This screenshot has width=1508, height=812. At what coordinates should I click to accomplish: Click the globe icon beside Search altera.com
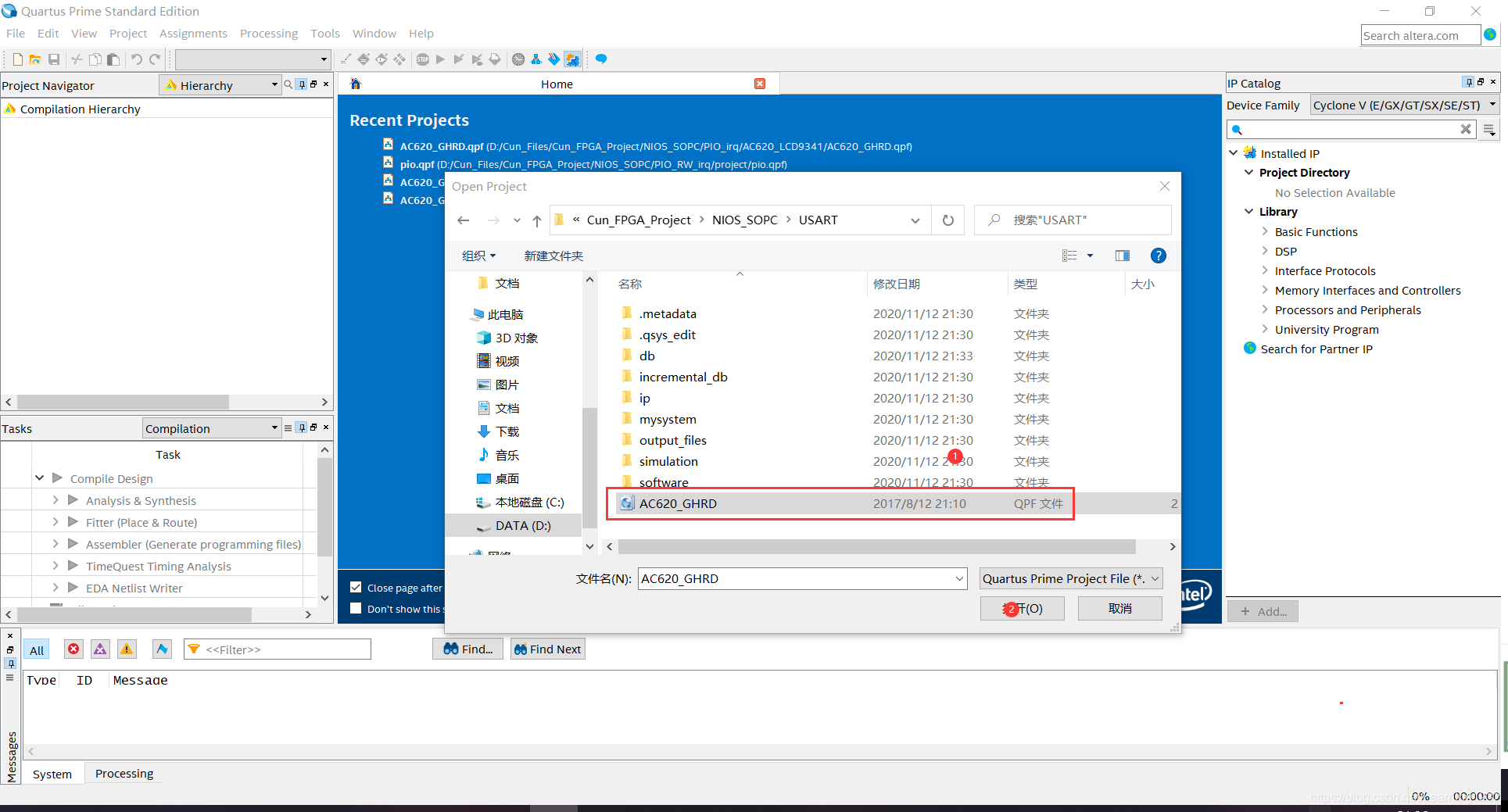pyautogui.click(x=1491, y=34)
